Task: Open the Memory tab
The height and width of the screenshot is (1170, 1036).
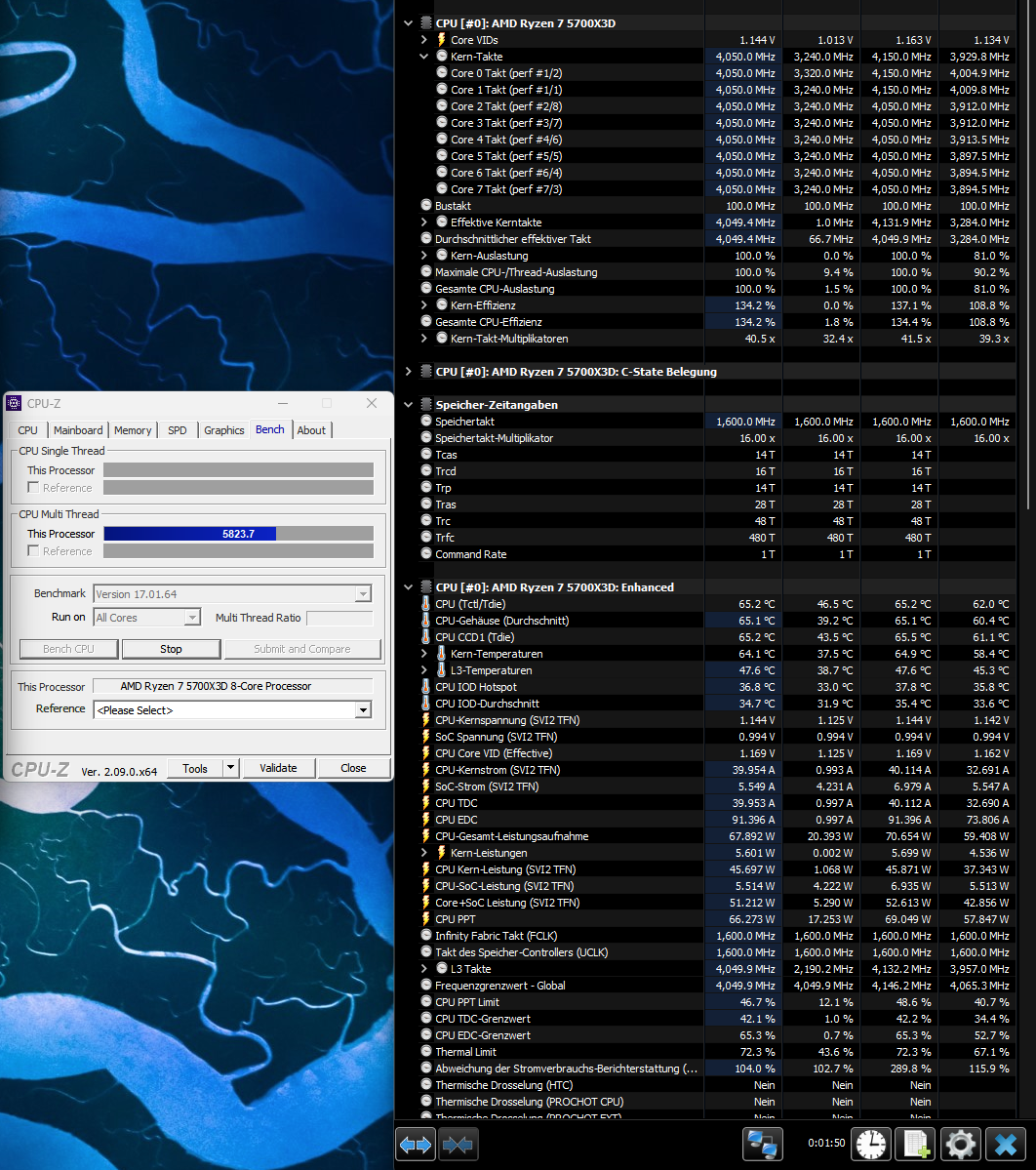Action: (x=133, y=430)
